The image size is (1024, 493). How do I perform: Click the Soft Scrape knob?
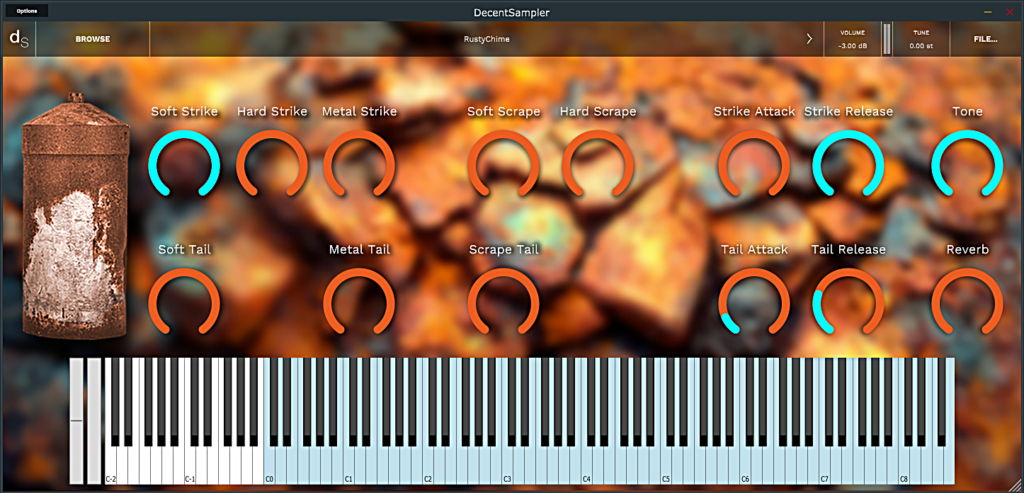tap(504, 165)
